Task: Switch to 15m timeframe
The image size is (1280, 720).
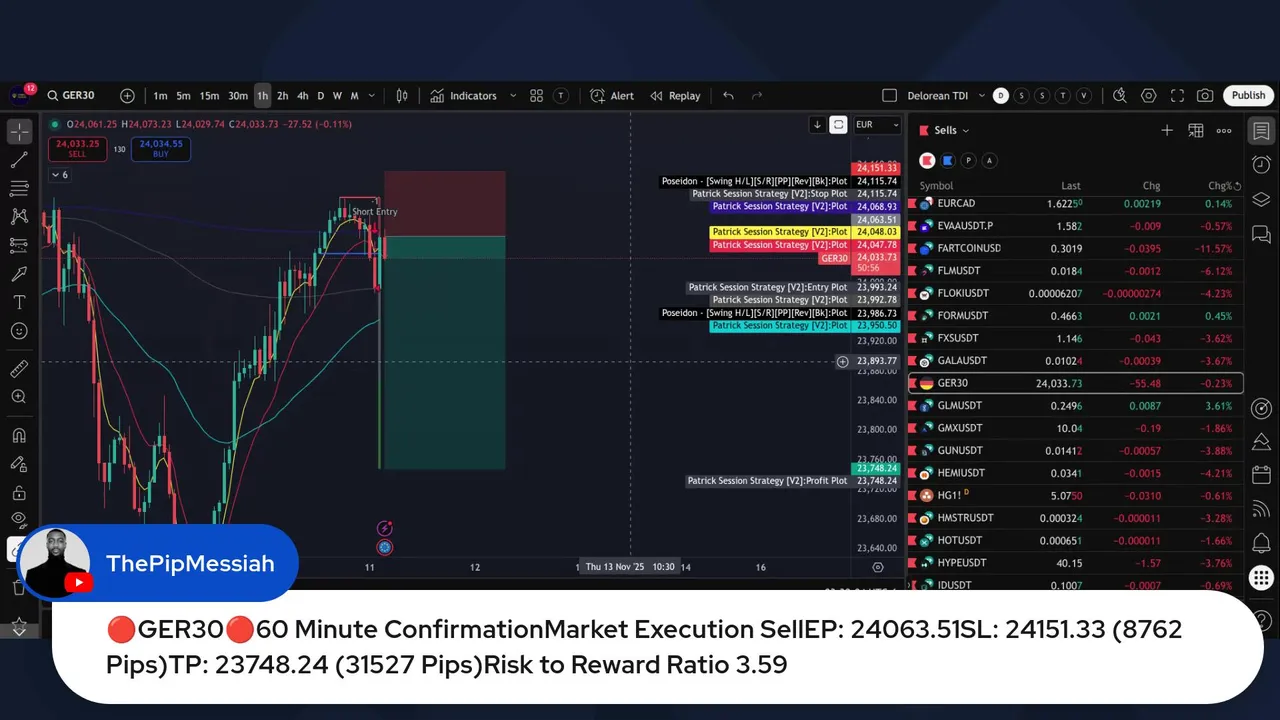Action: [209, 96]
